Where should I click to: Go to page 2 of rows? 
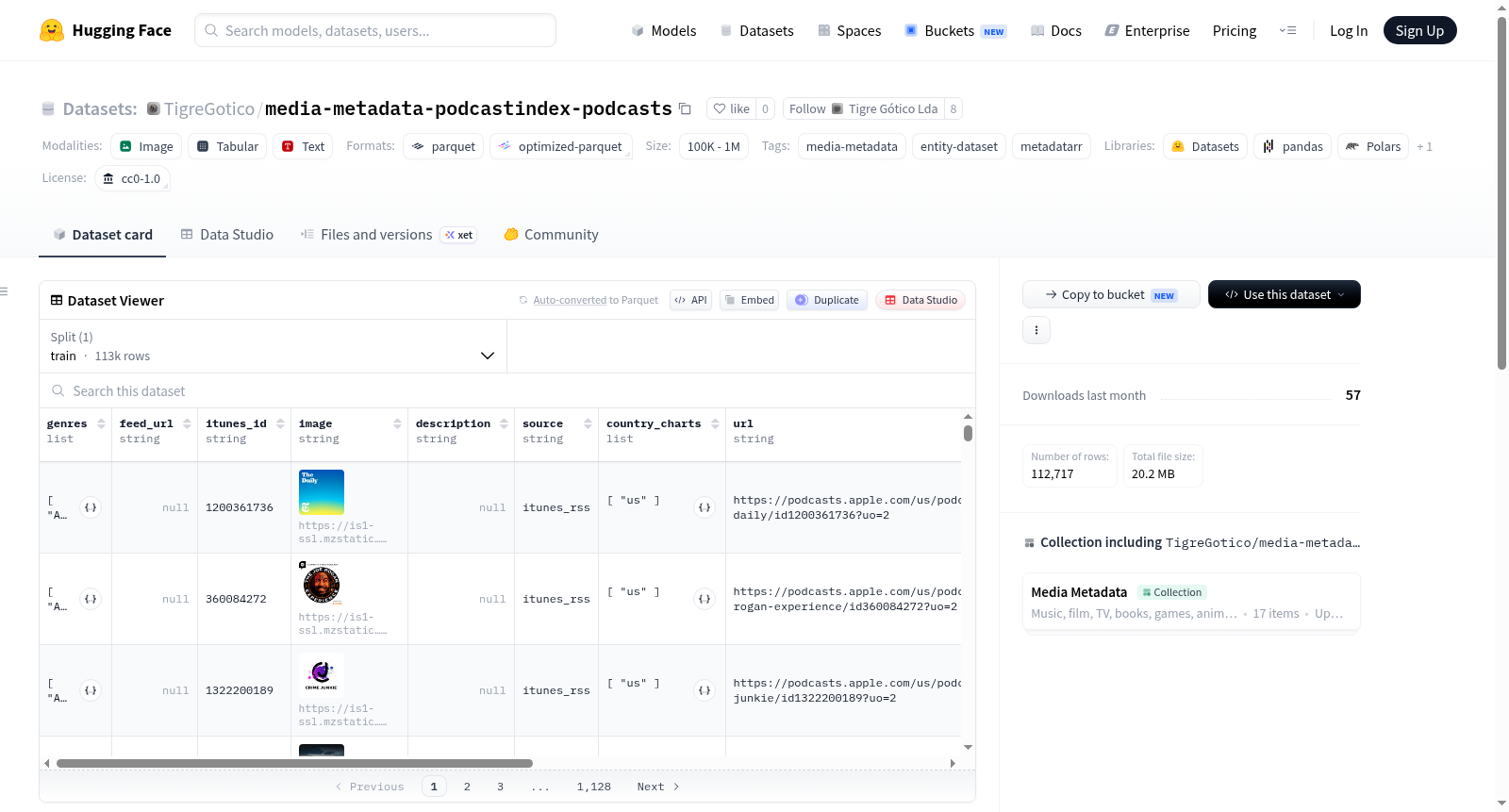[467, 787]
